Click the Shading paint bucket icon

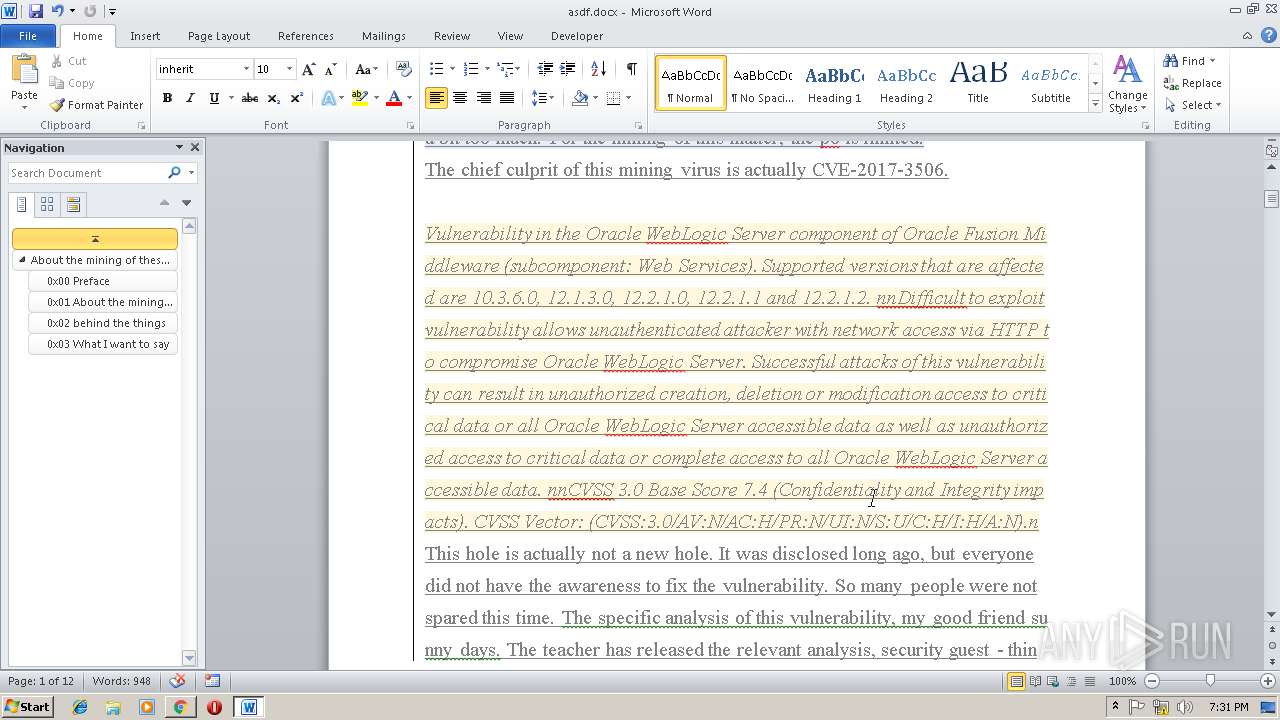tap(580, 98)
